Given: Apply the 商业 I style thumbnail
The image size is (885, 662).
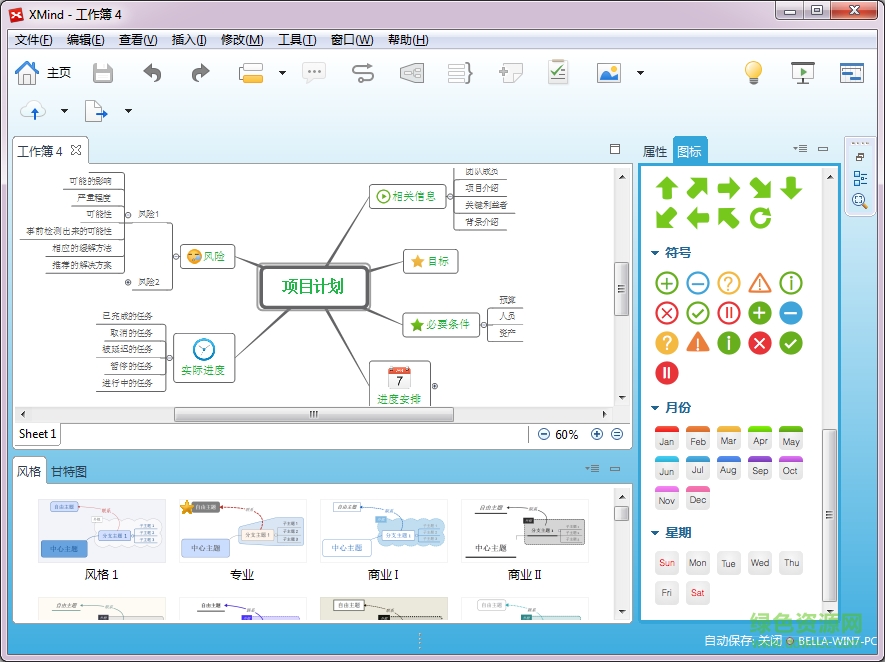Looking at the screenshot, I should [x=383, y=531].
